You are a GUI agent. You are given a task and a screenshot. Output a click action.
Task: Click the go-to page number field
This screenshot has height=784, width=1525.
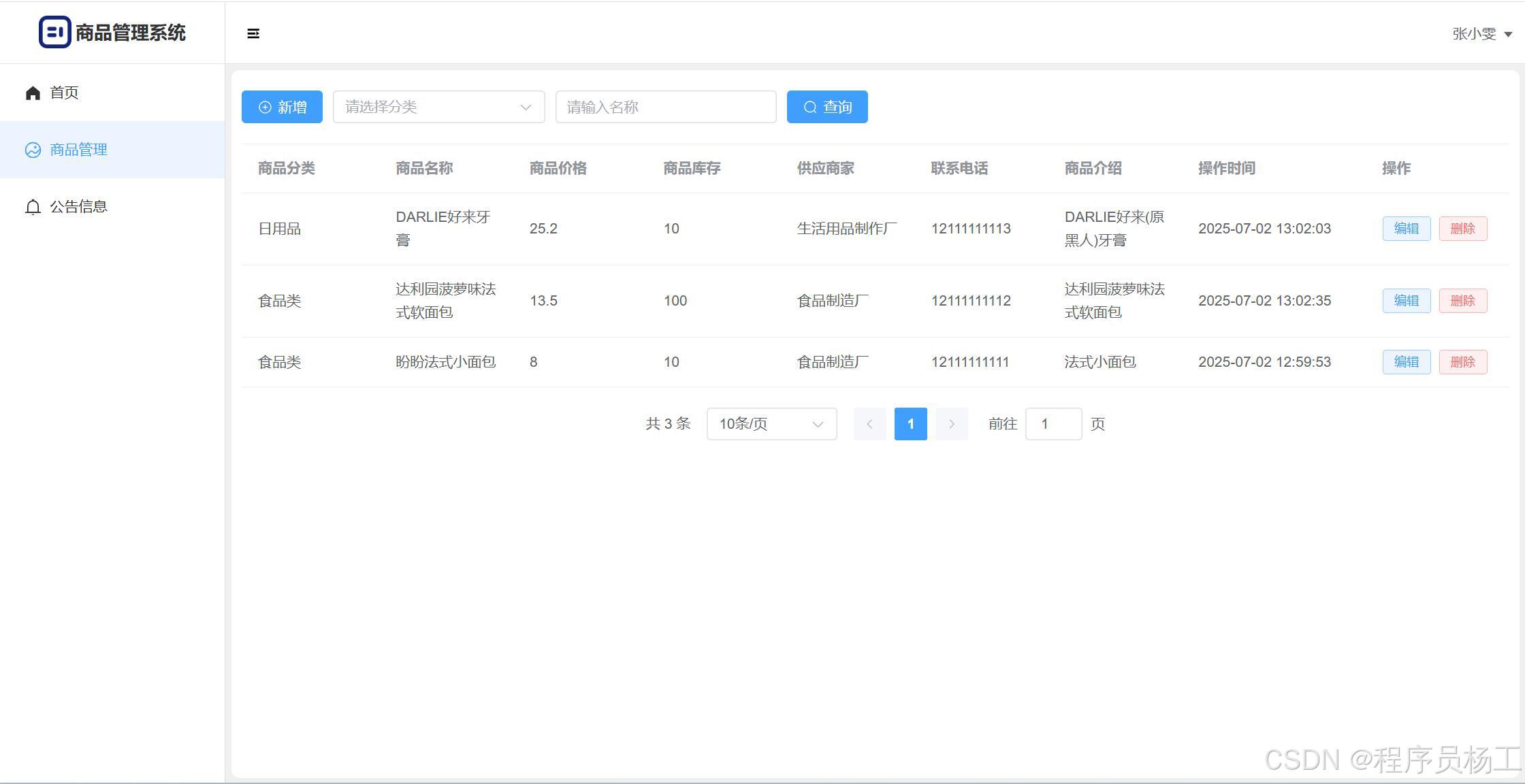click(x=1053, y=424)
